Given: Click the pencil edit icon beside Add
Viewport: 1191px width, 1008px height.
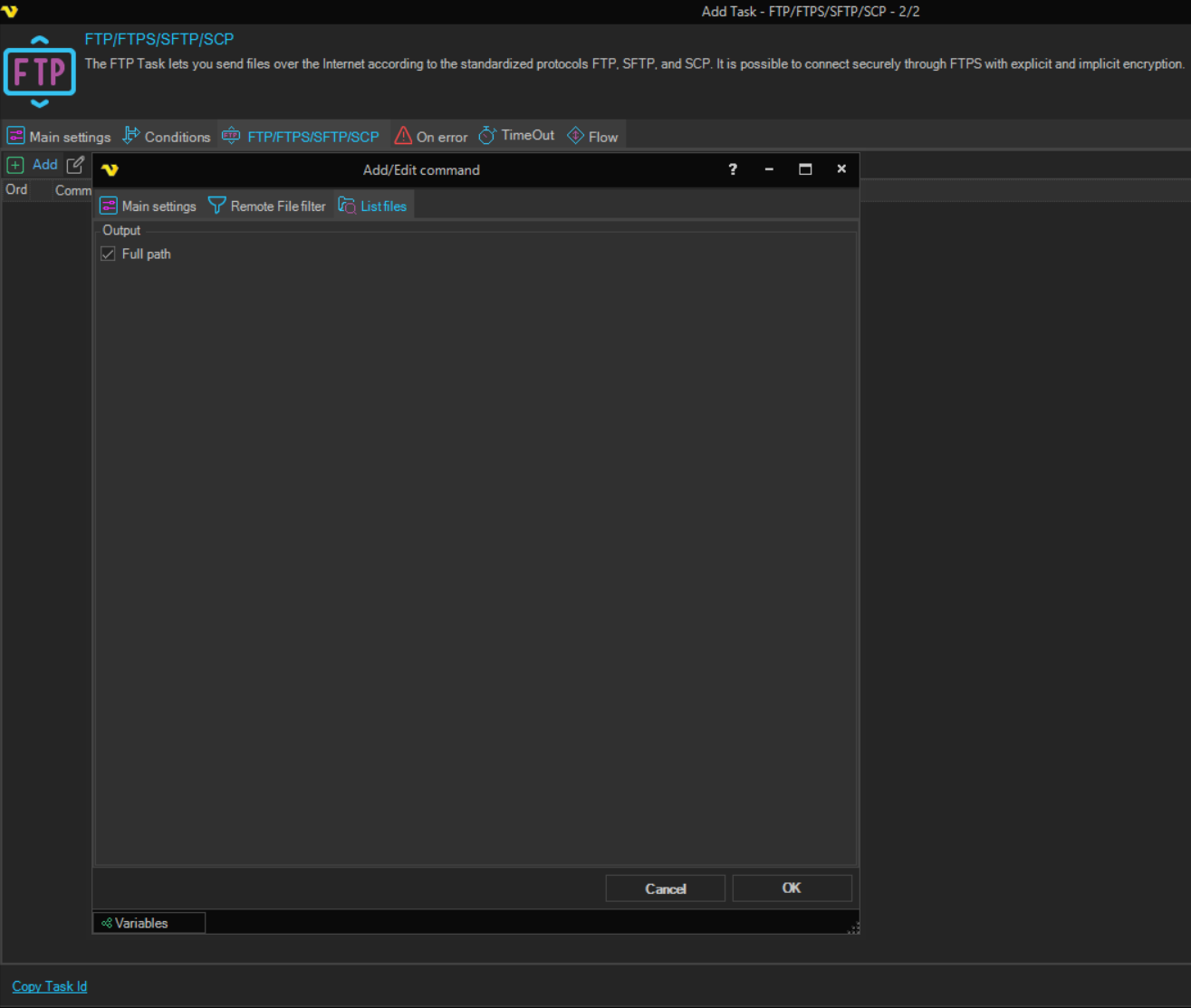Looking at the screenshot, I should (75, 165).
